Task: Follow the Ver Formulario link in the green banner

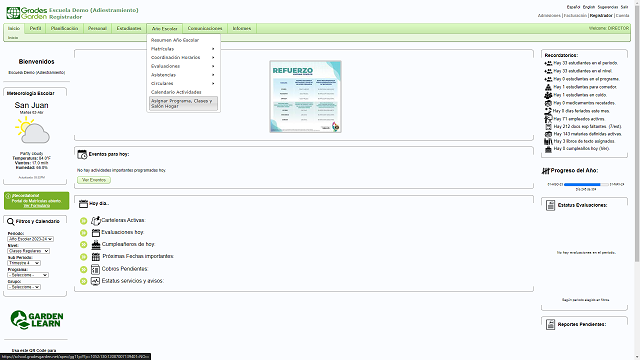Action: pyautogui.click(x=36, y=206)
